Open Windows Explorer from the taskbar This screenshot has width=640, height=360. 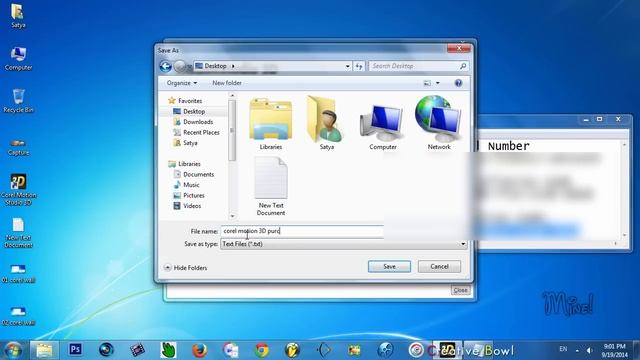[44, 350]
